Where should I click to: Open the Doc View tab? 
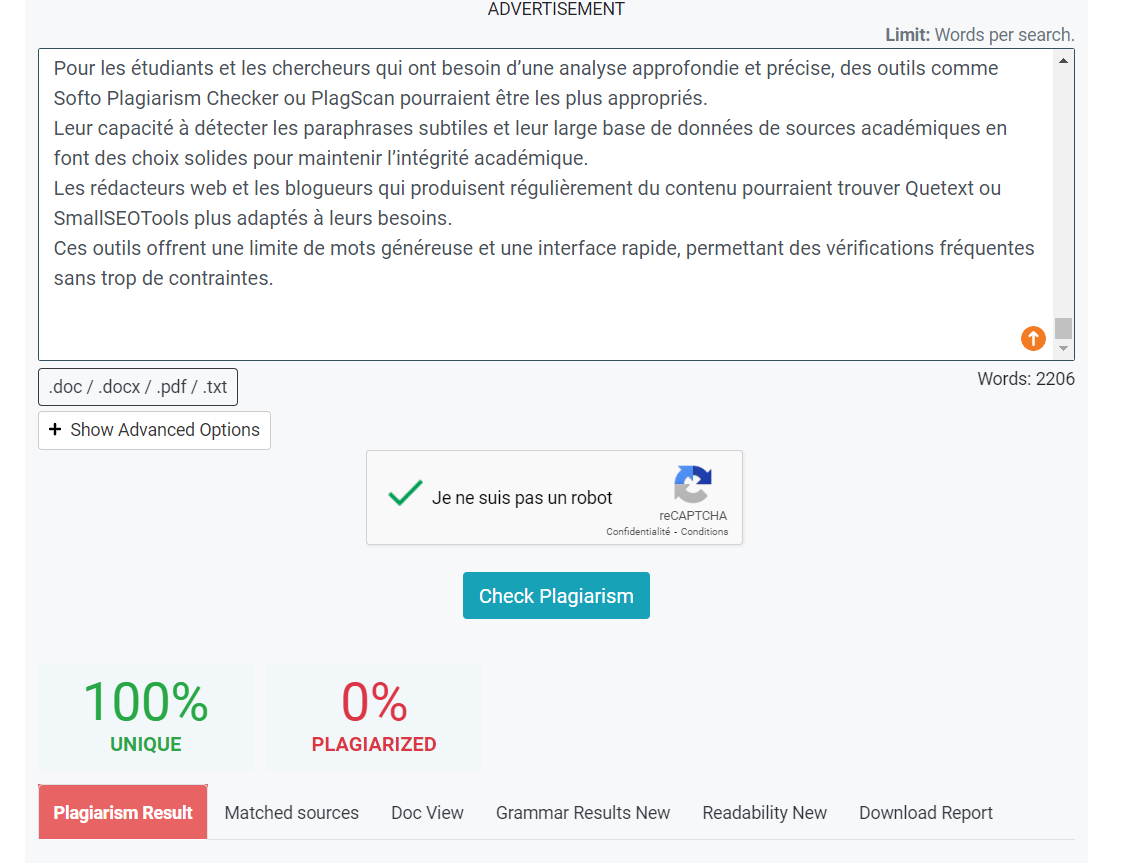427,813
